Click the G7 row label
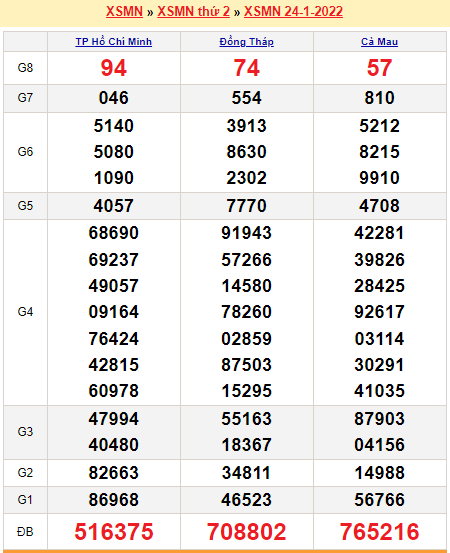 25,98
